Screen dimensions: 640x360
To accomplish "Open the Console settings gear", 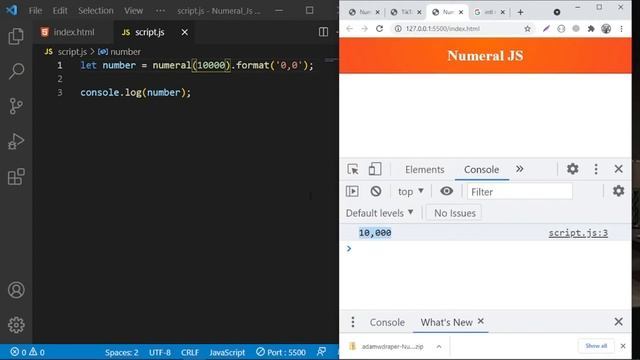I will 618,191.
